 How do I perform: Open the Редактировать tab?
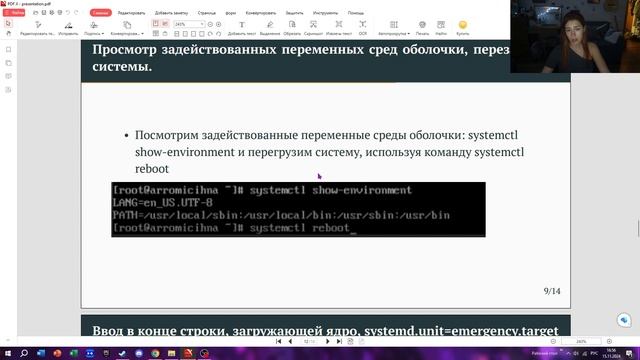[x=131, y=13]
